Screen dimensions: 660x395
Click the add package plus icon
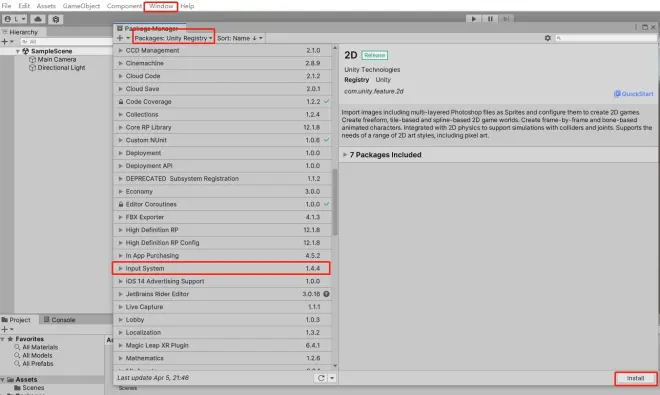120,38
